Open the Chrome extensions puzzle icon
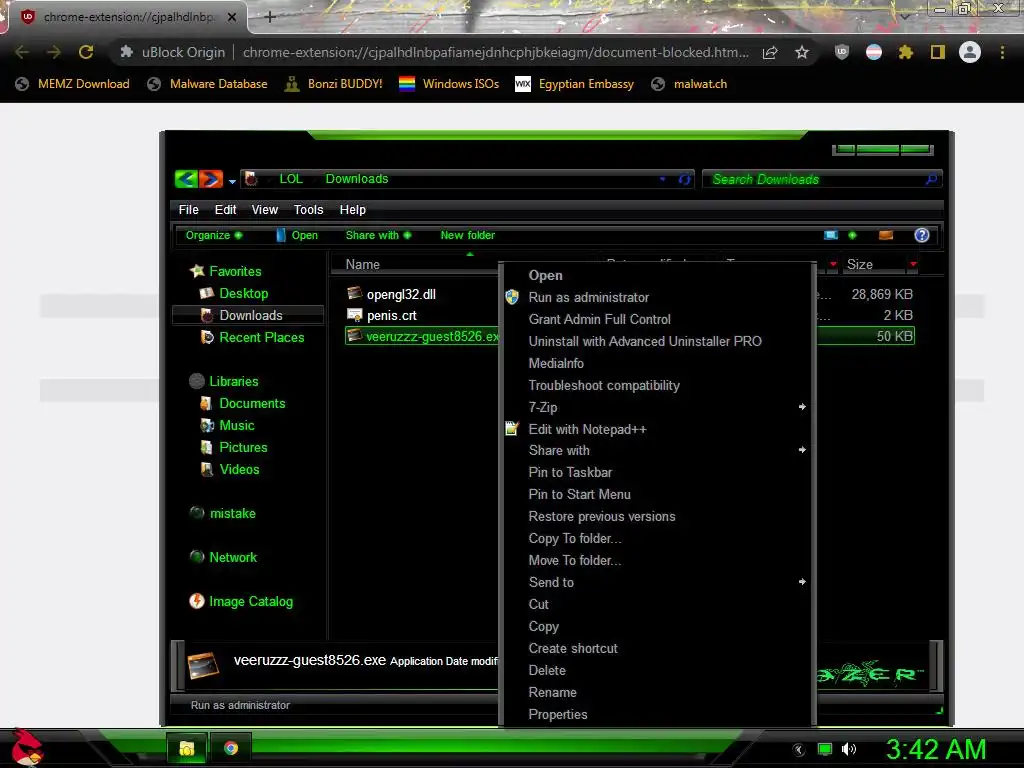 click(905, 52)
